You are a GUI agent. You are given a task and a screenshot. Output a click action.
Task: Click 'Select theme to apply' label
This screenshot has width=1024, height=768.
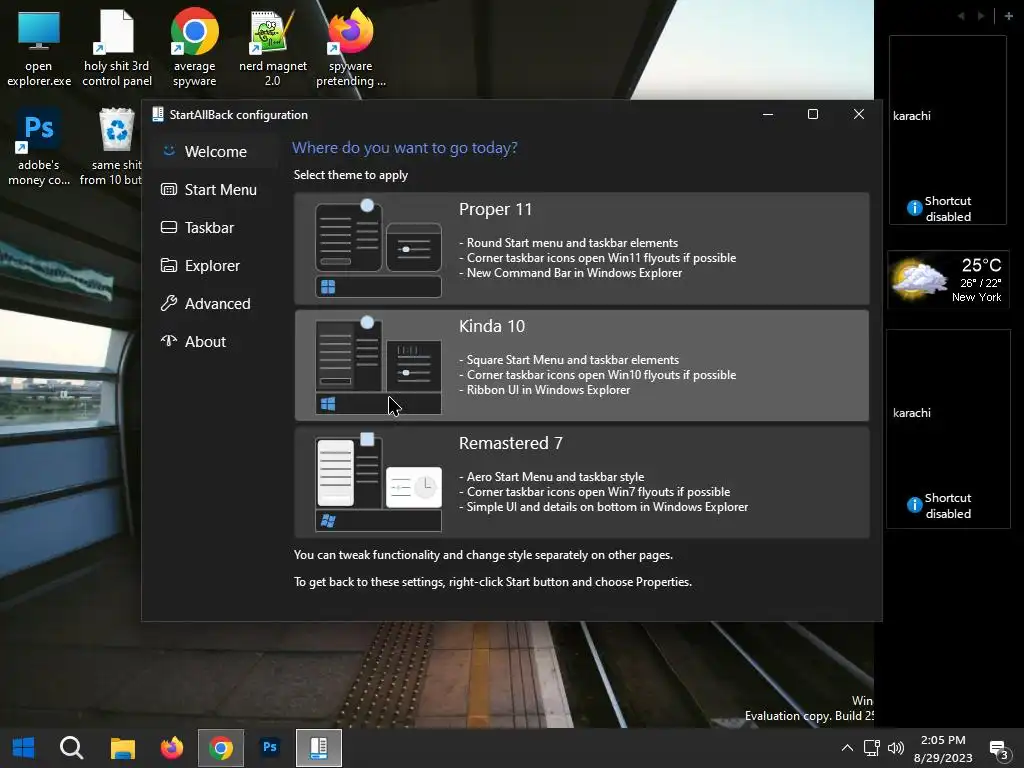pyautogui.click(x=351, y=174)
